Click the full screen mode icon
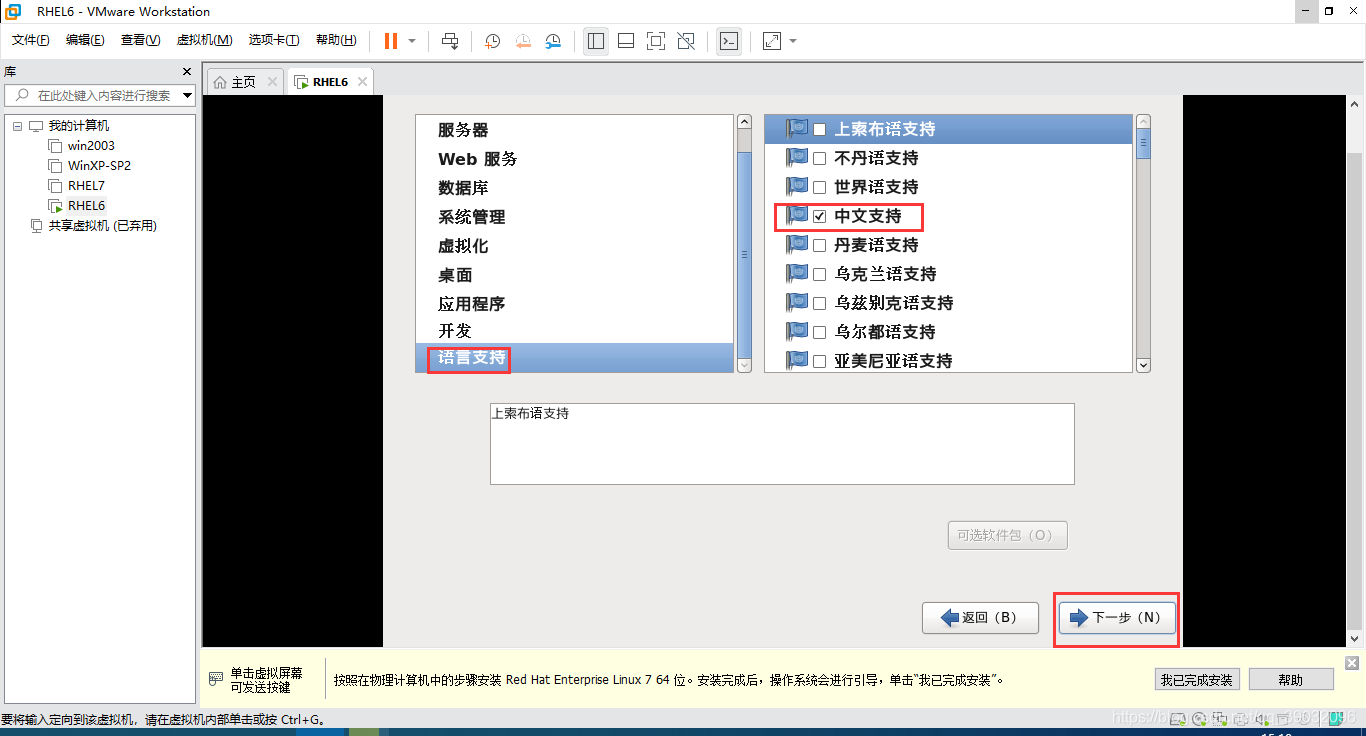The image size is (1366, 736). point(656,41)
